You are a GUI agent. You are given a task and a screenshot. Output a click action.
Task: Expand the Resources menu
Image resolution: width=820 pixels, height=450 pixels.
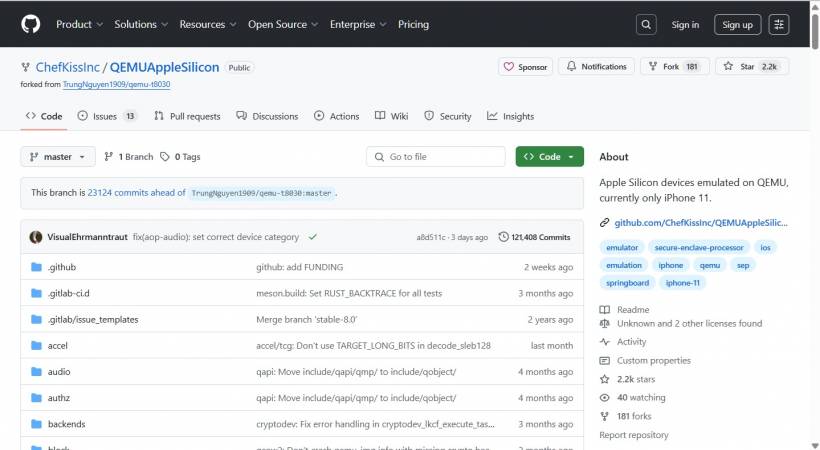click(208, 24)
